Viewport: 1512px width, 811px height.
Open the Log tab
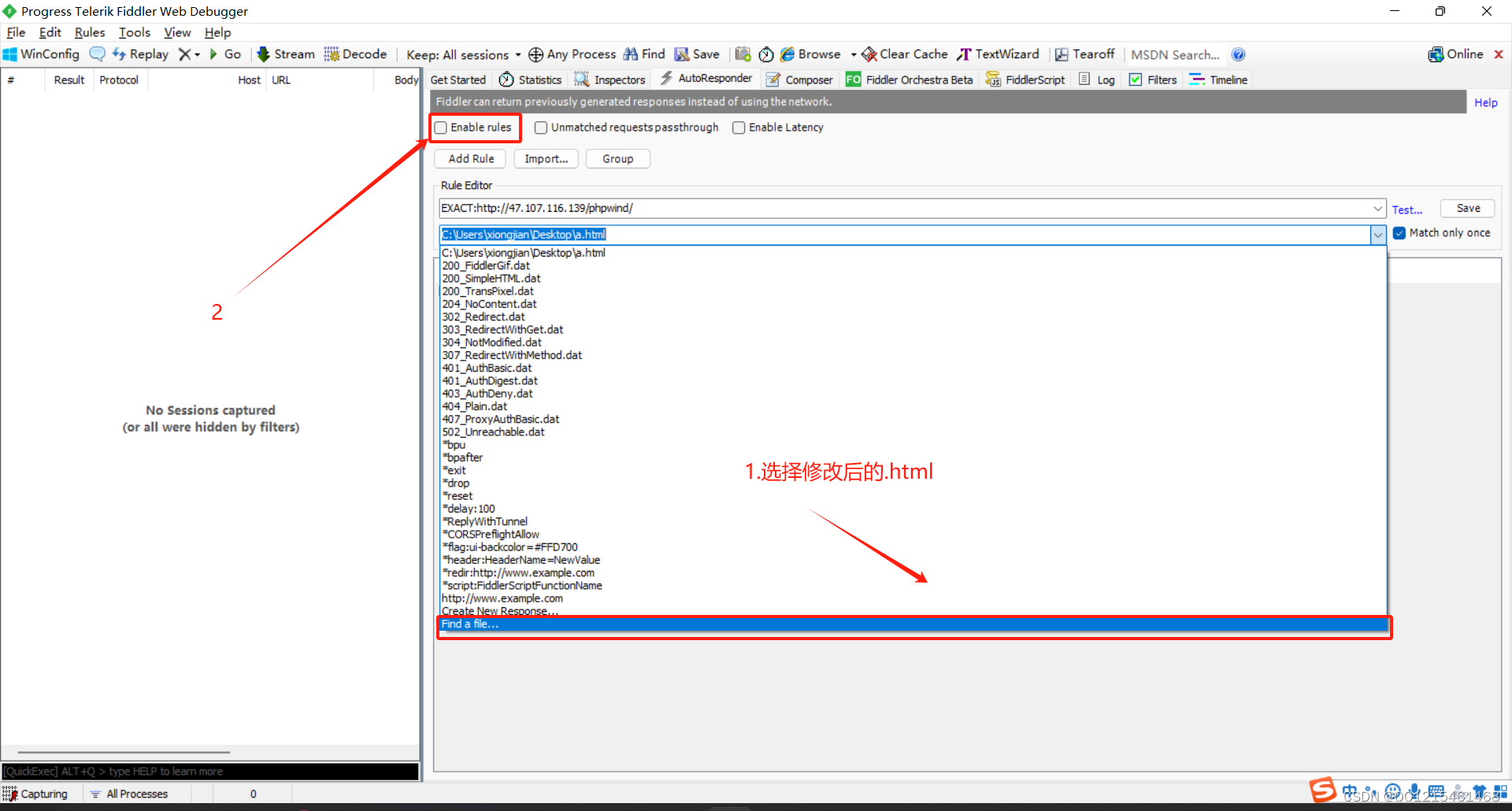pyautogui.click(x=1097, y=80)
